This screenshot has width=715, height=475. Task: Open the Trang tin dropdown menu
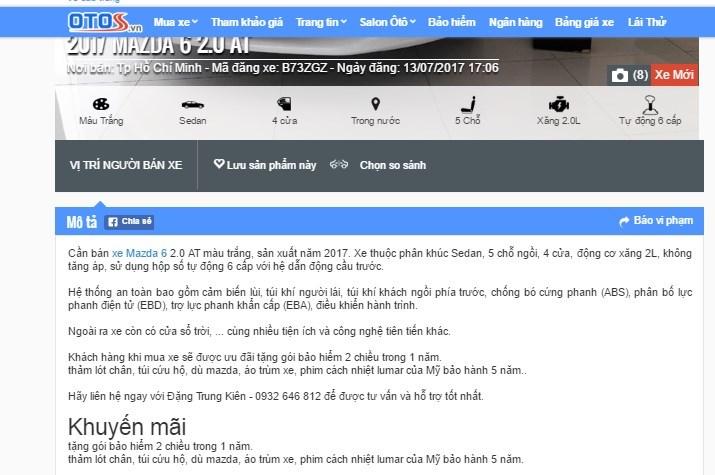[x=325, y=21]
